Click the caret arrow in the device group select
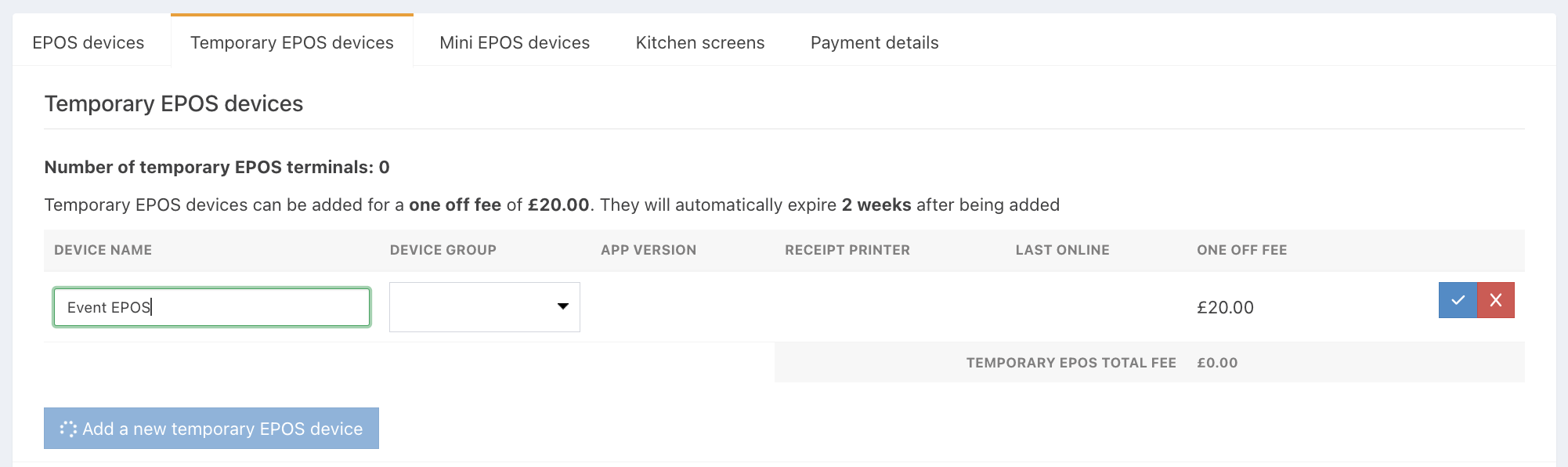The width and height of the screenshot is (1568, 467). tap(562, 306)
